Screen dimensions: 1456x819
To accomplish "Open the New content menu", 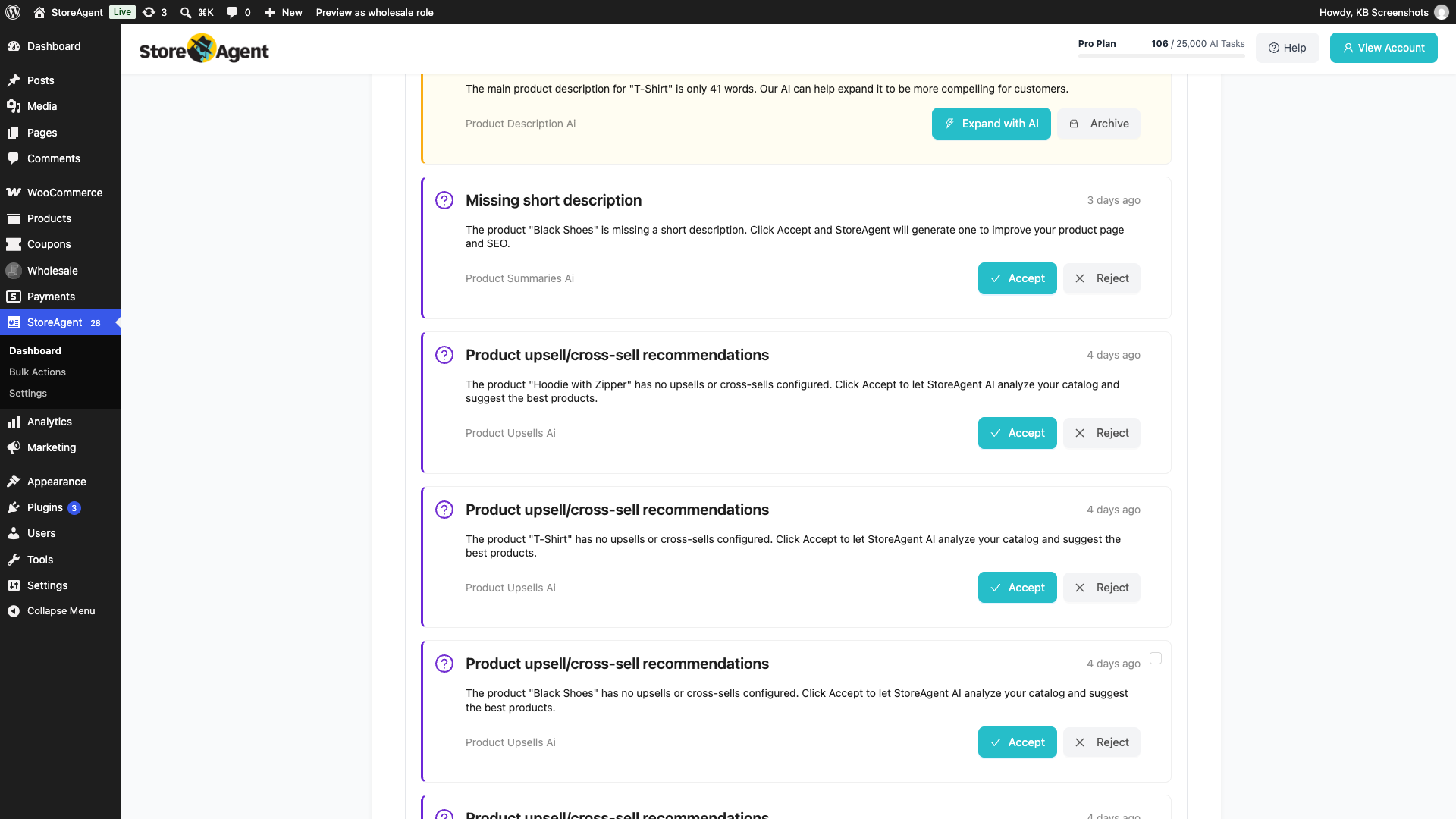I will (283, 12).
